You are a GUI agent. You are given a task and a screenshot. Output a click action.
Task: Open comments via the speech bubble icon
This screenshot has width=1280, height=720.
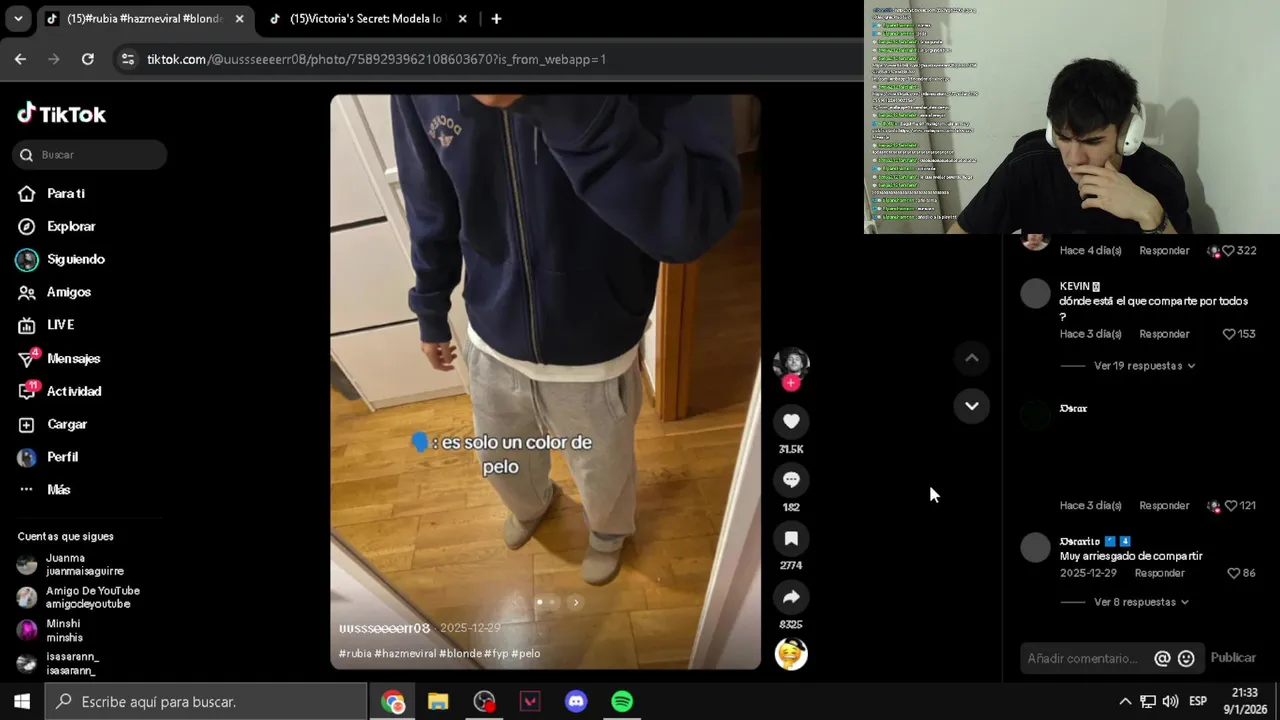[791, 480]
